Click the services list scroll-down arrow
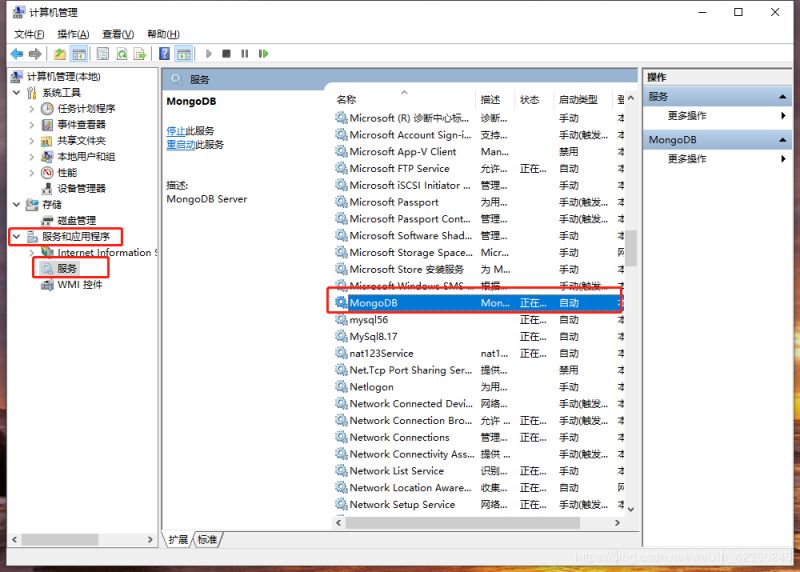Screen dimensions: 800x572 (x=631, y=509)
